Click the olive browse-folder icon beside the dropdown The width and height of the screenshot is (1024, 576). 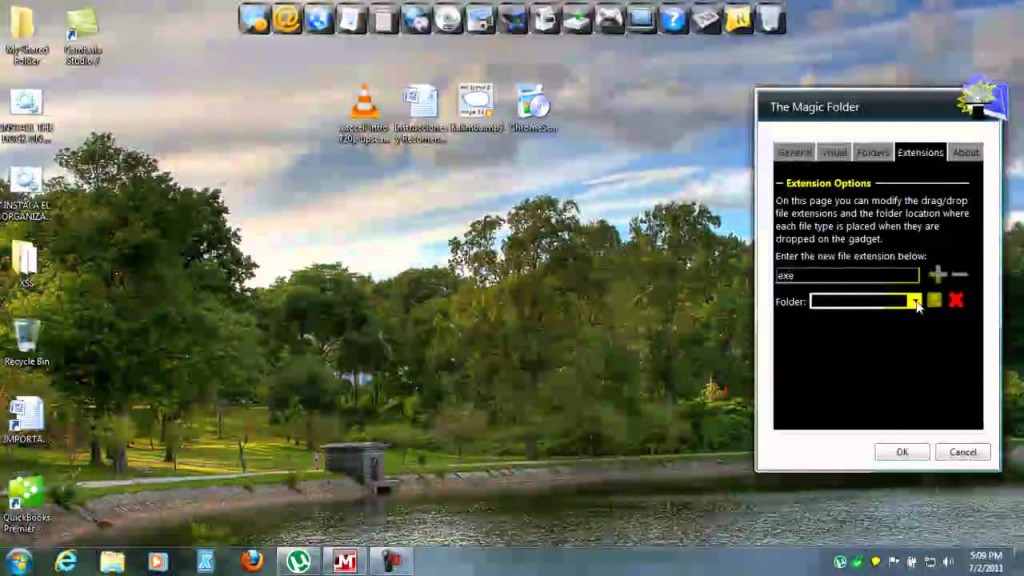(934, 300)
